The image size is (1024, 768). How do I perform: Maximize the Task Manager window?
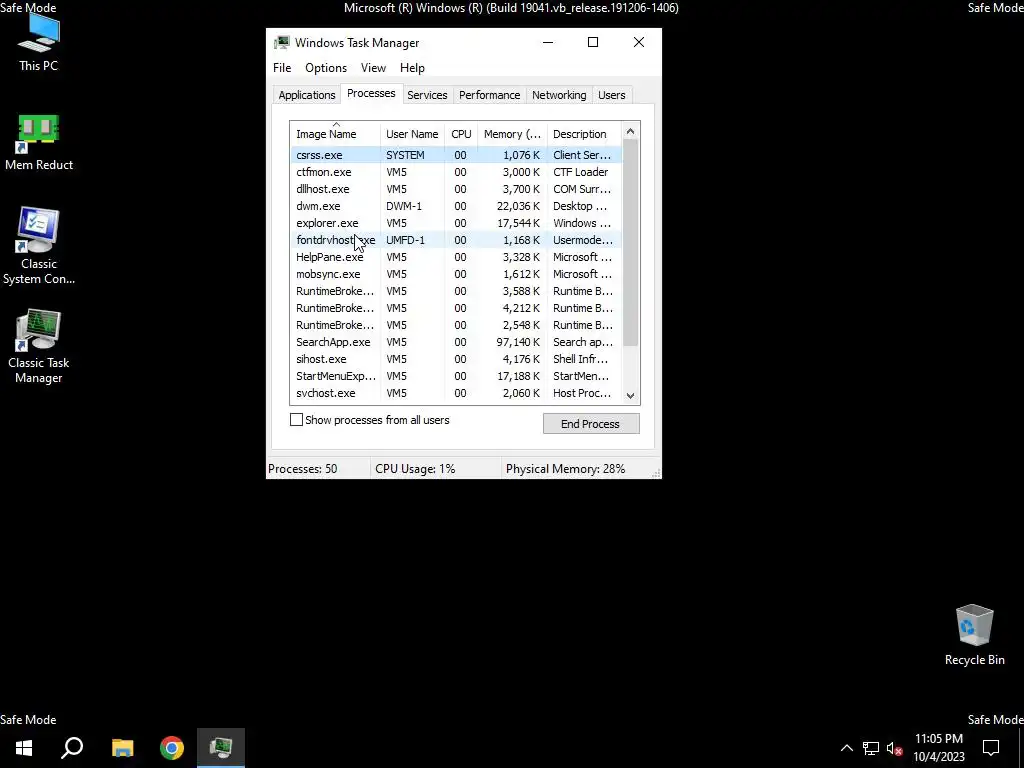[593, 42]
